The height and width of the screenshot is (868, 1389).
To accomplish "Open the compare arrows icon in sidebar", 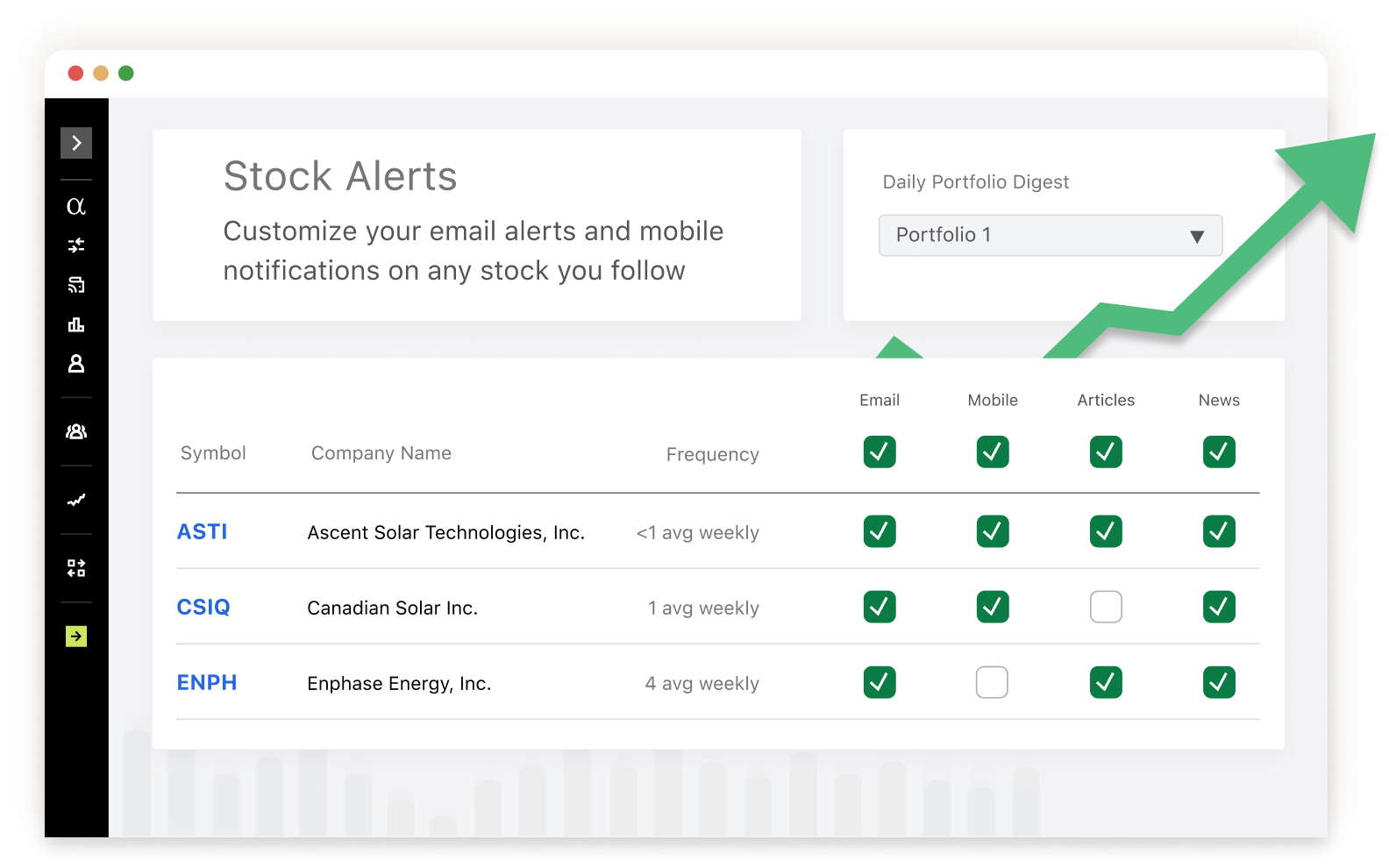I will [76, 245].
